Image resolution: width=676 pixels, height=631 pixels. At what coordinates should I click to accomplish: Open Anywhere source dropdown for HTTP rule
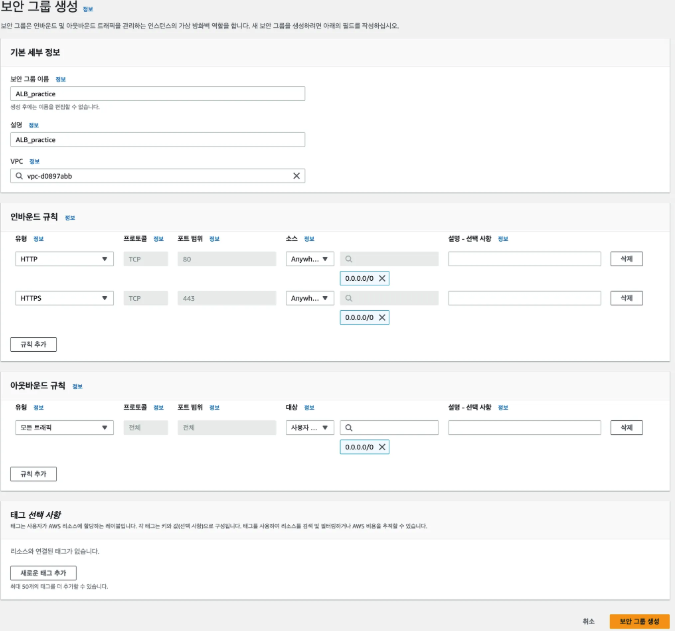pos(310,259)
